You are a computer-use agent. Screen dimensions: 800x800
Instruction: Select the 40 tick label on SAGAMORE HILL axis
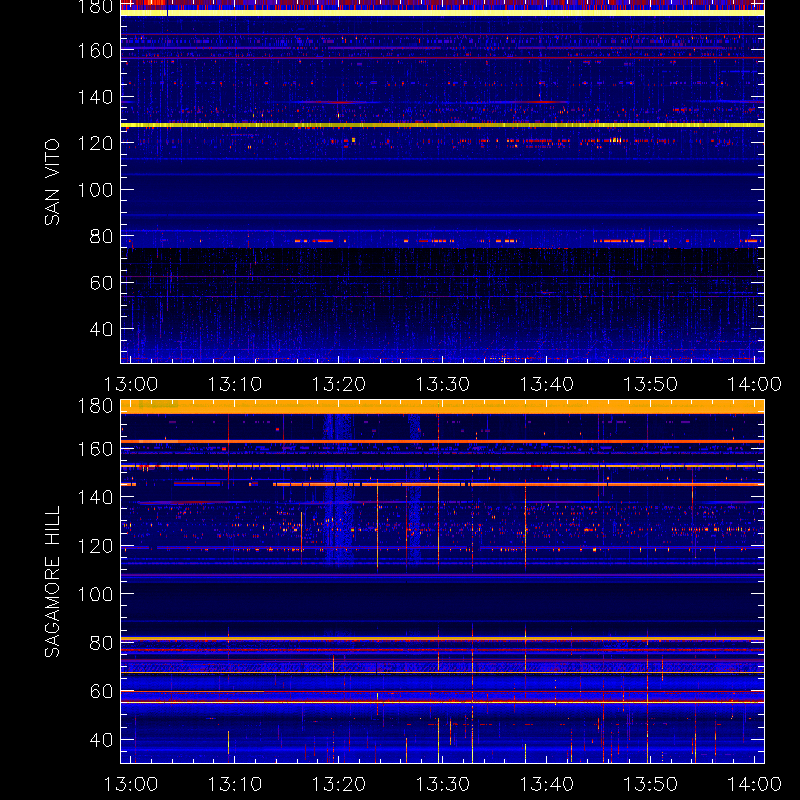pyautogui.click(x=101, y=740)
